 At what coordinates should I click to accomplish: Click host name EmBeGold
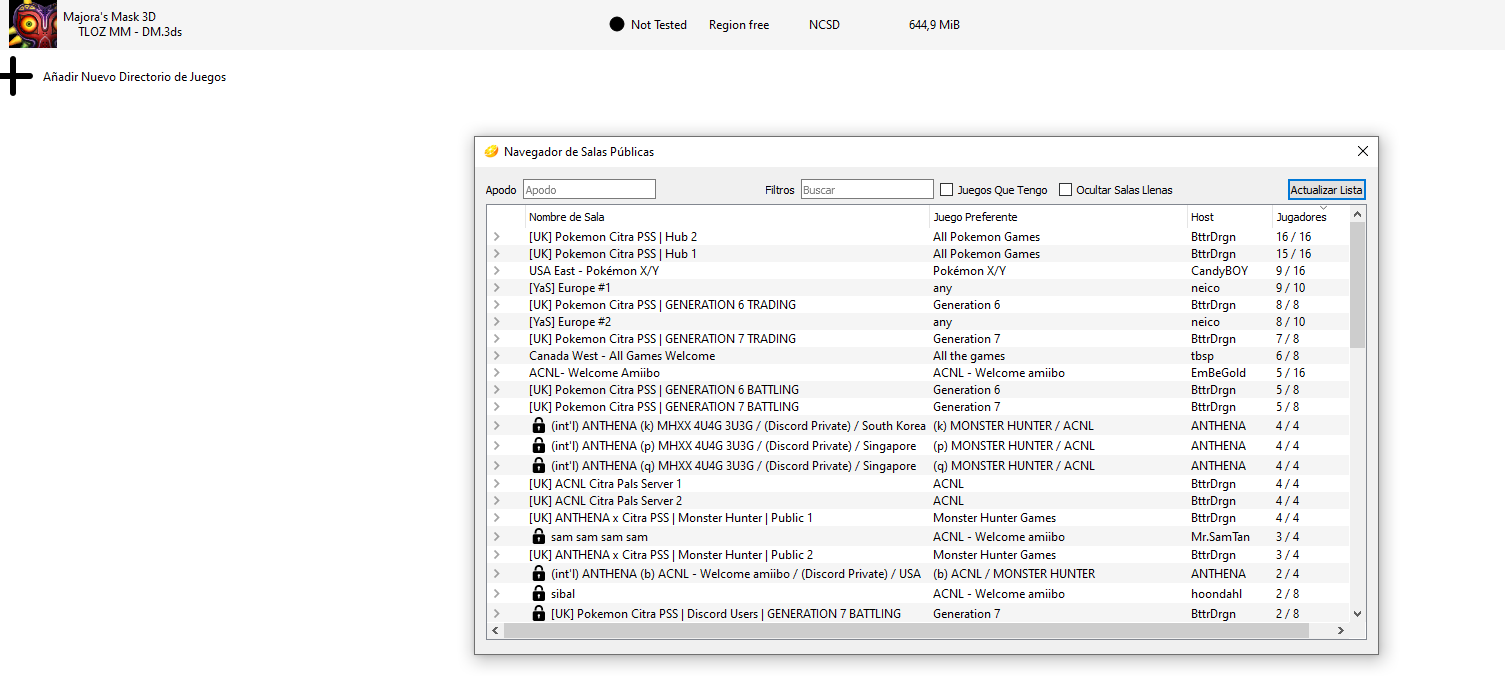tap(1218, 373)
